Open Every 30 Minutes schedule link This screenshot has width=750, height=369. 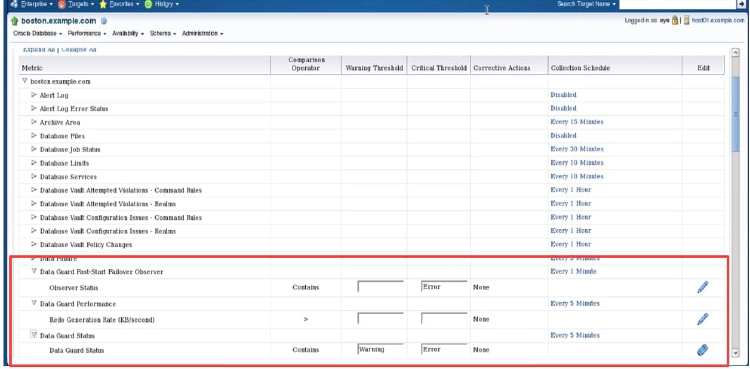coord(577,149)
